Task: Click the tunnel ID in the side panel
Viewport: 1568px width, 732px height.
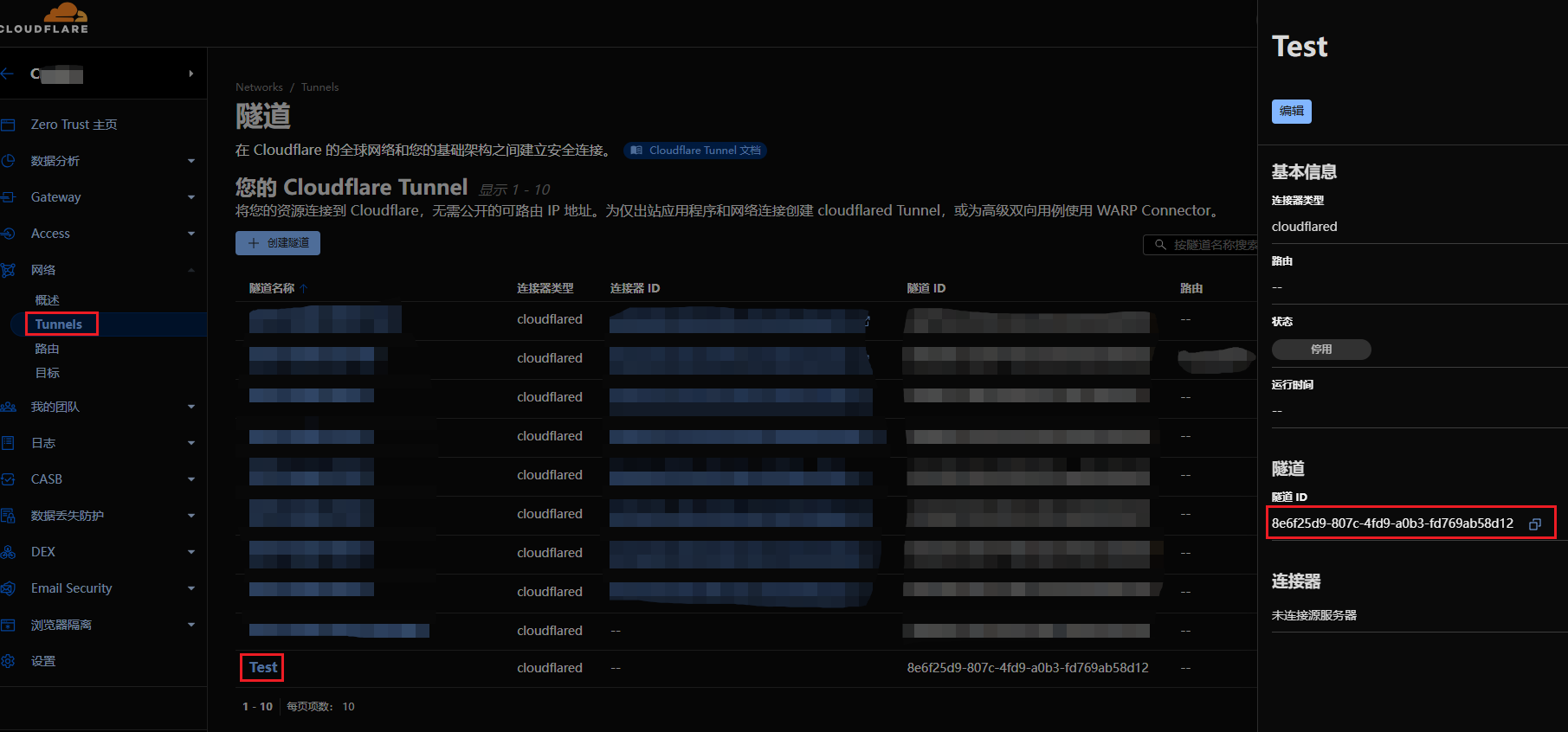Action: click(x=1392, y=523)
